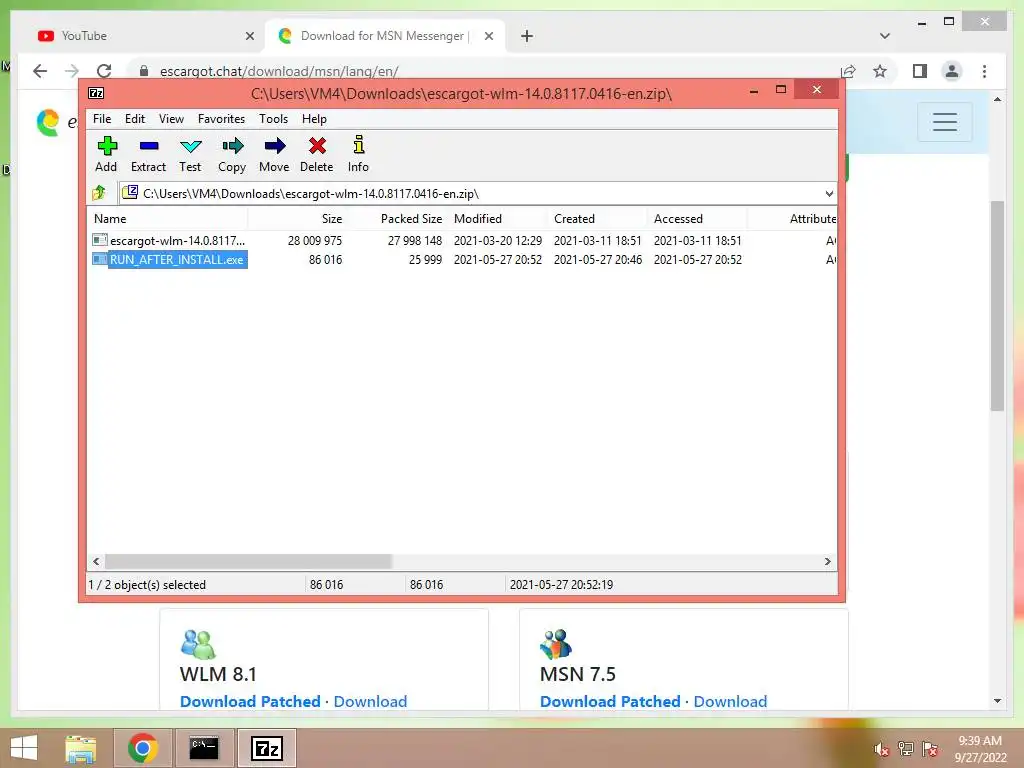Select the RUN_AFTER_INSTALL.exe file
This screenshot has height=768, width=1024.
coord(169,259)
